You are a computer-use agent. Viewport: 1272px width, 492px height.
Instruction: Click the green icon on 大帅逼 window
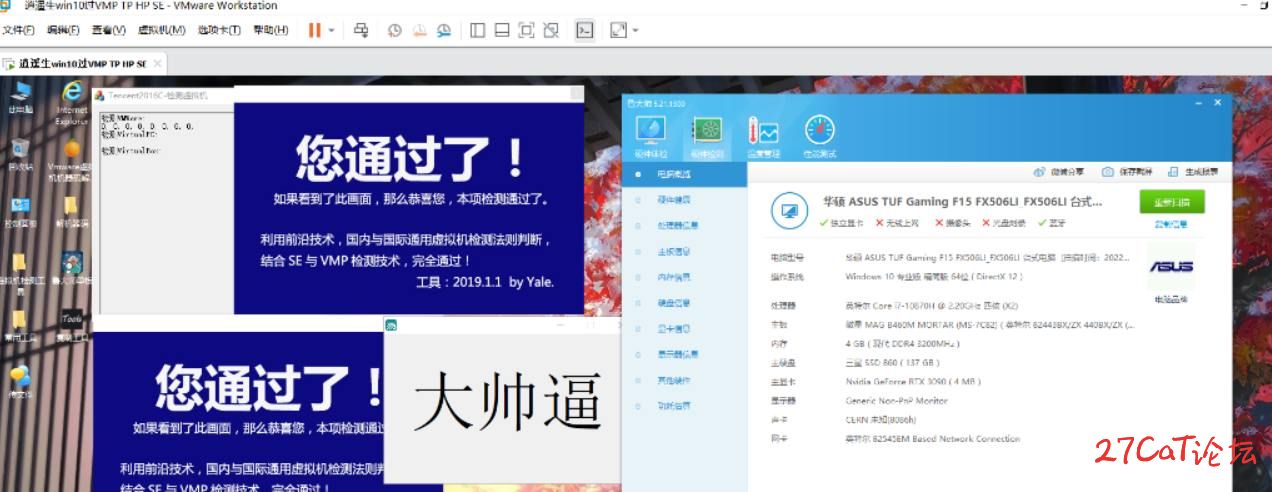pyautogui.click(x=393, y=325)
